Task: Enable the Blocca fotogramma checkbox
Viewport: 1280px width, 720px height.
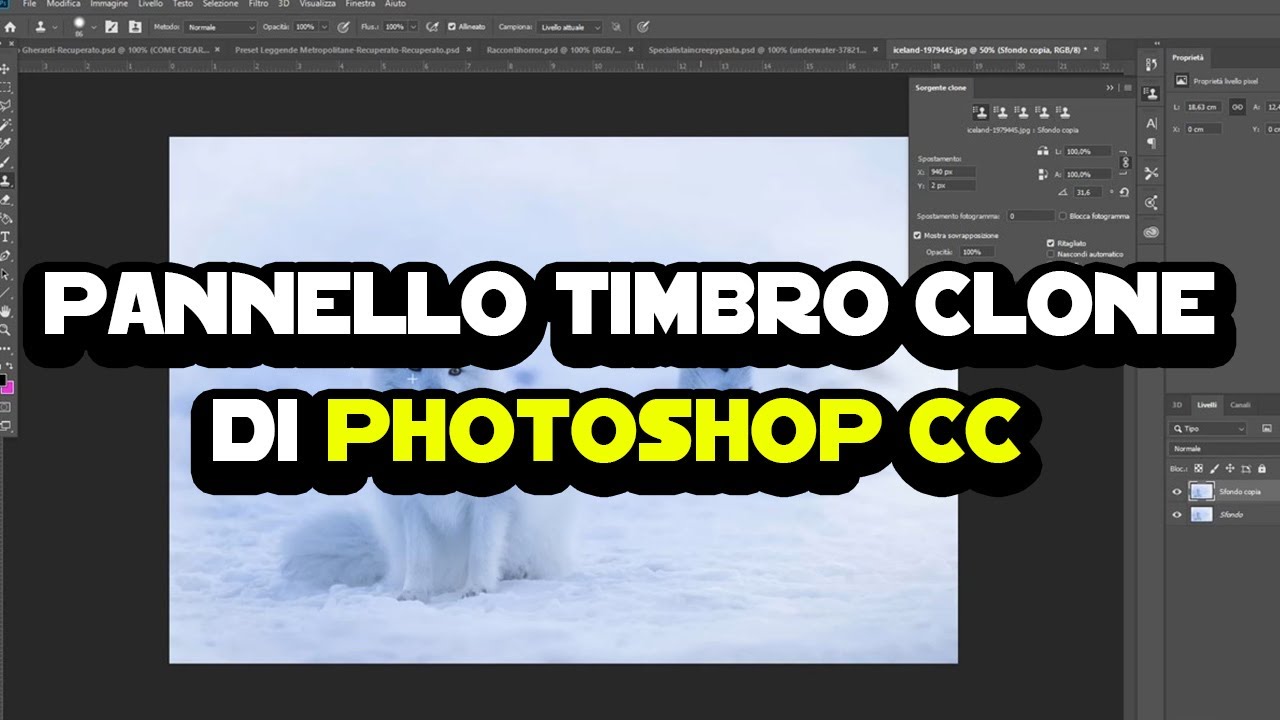Action: click(1062, 216)
